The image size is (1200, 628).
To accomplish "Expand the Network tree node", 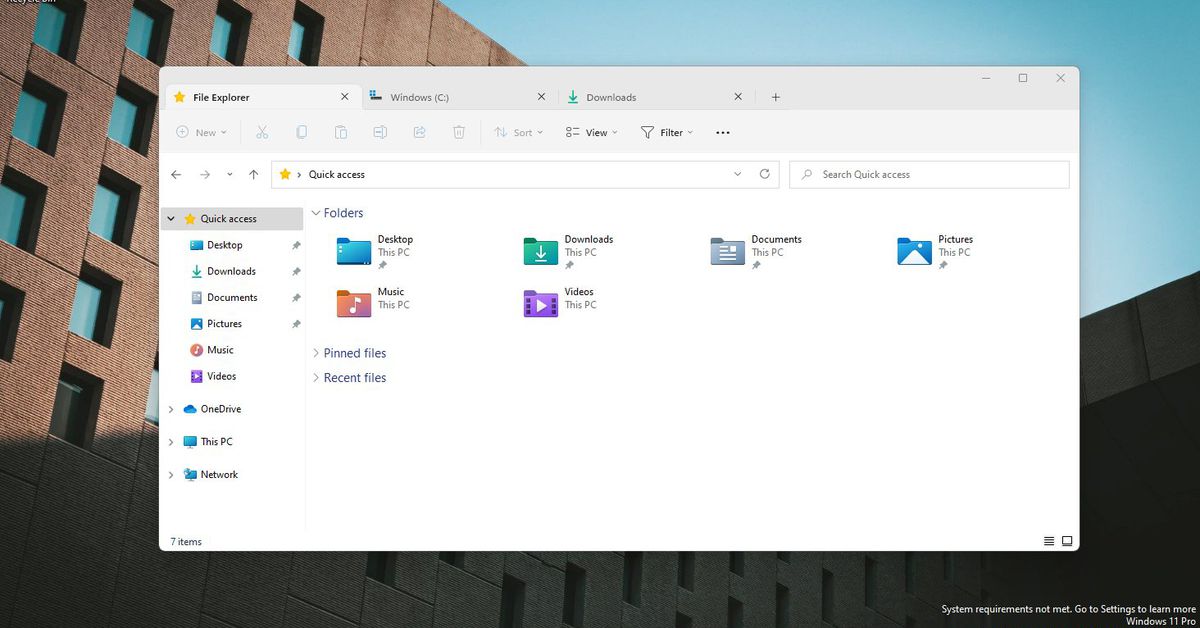I will (x=171, y=475).
